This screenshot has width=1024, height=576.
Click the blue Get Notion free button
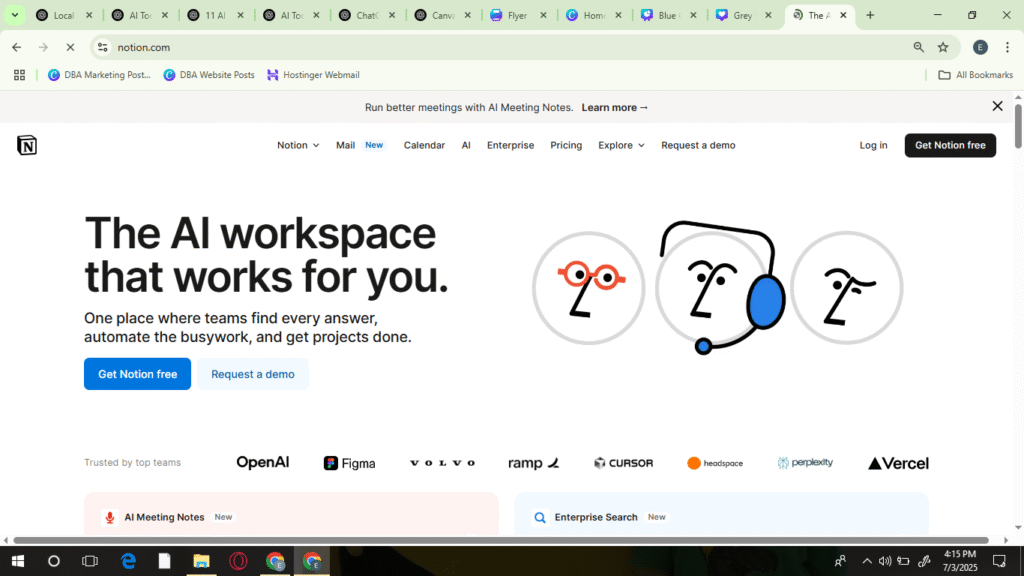tap(137, 374)
